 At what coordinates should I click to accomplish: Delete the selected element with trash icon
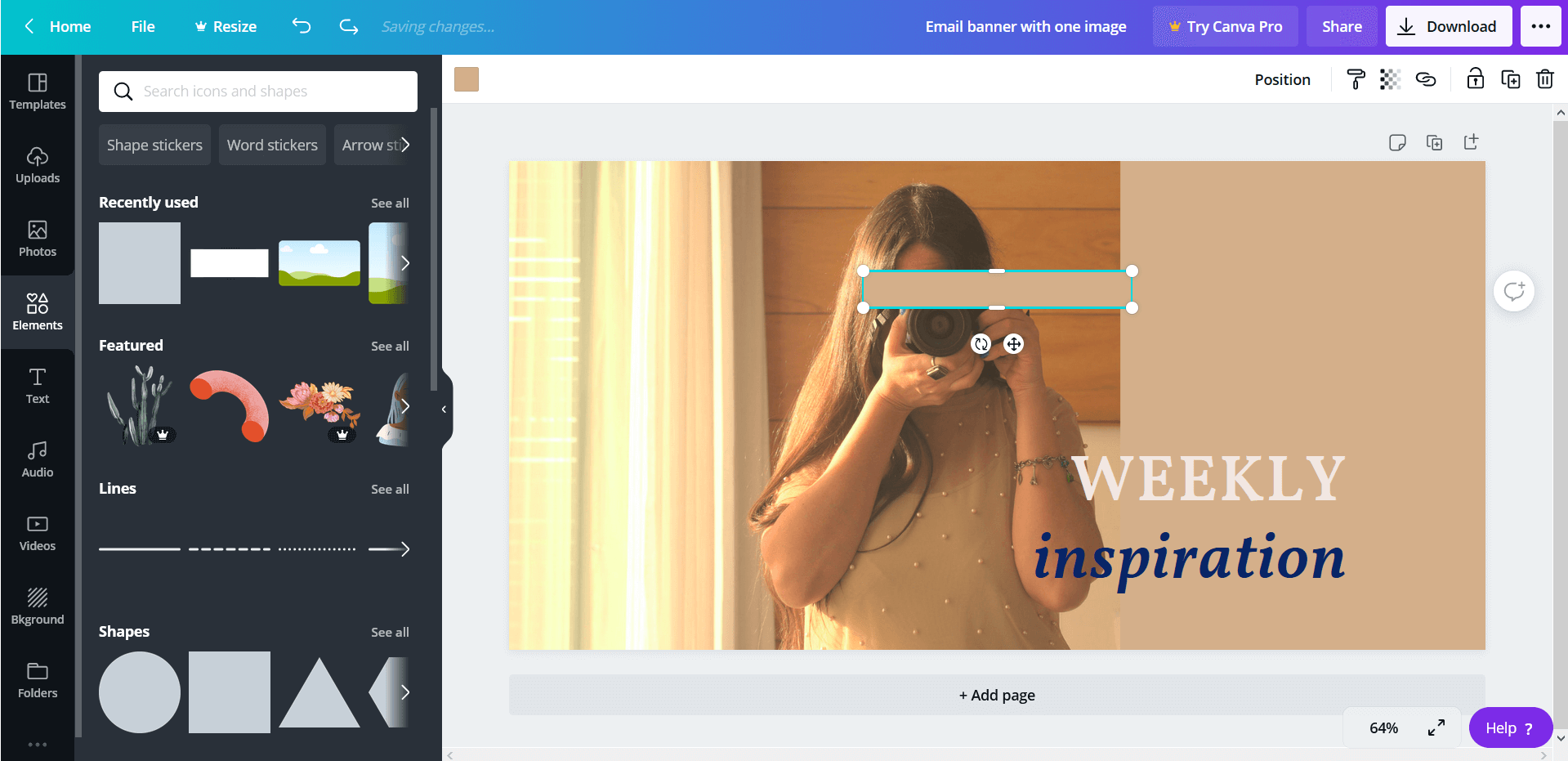[x=1545, y=79]
